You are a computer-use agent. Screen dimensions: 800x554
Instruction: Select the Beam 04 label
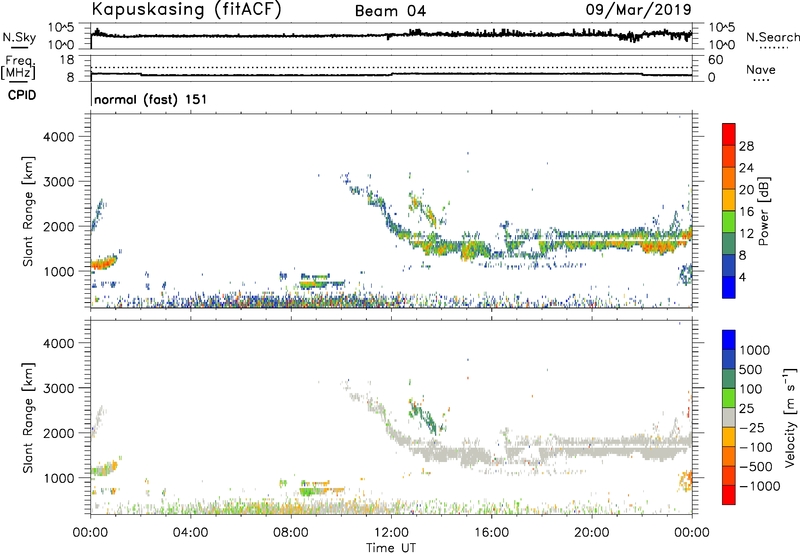(x=390, y=11)
